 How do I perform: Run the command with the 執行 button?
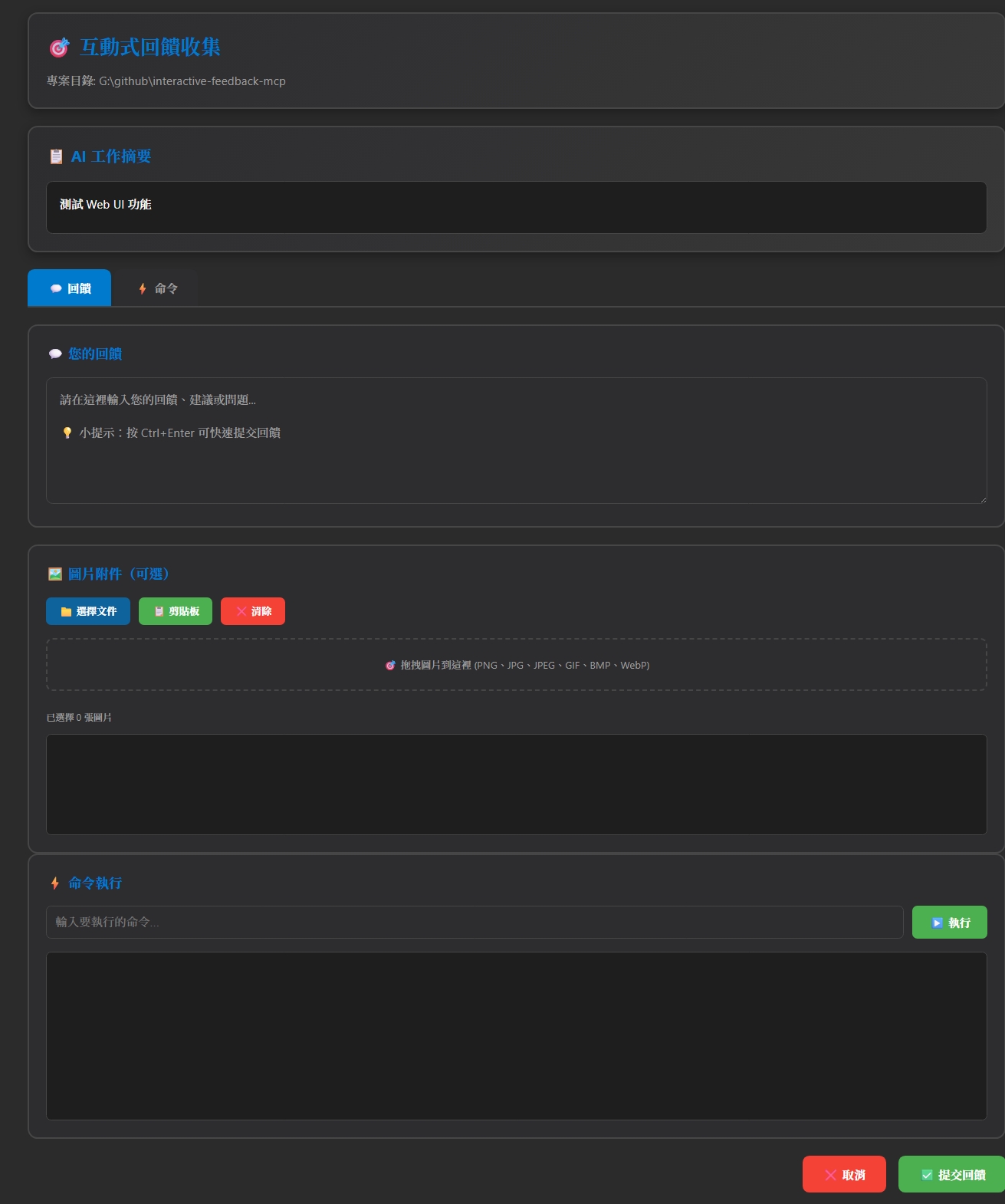pos(949,923)
